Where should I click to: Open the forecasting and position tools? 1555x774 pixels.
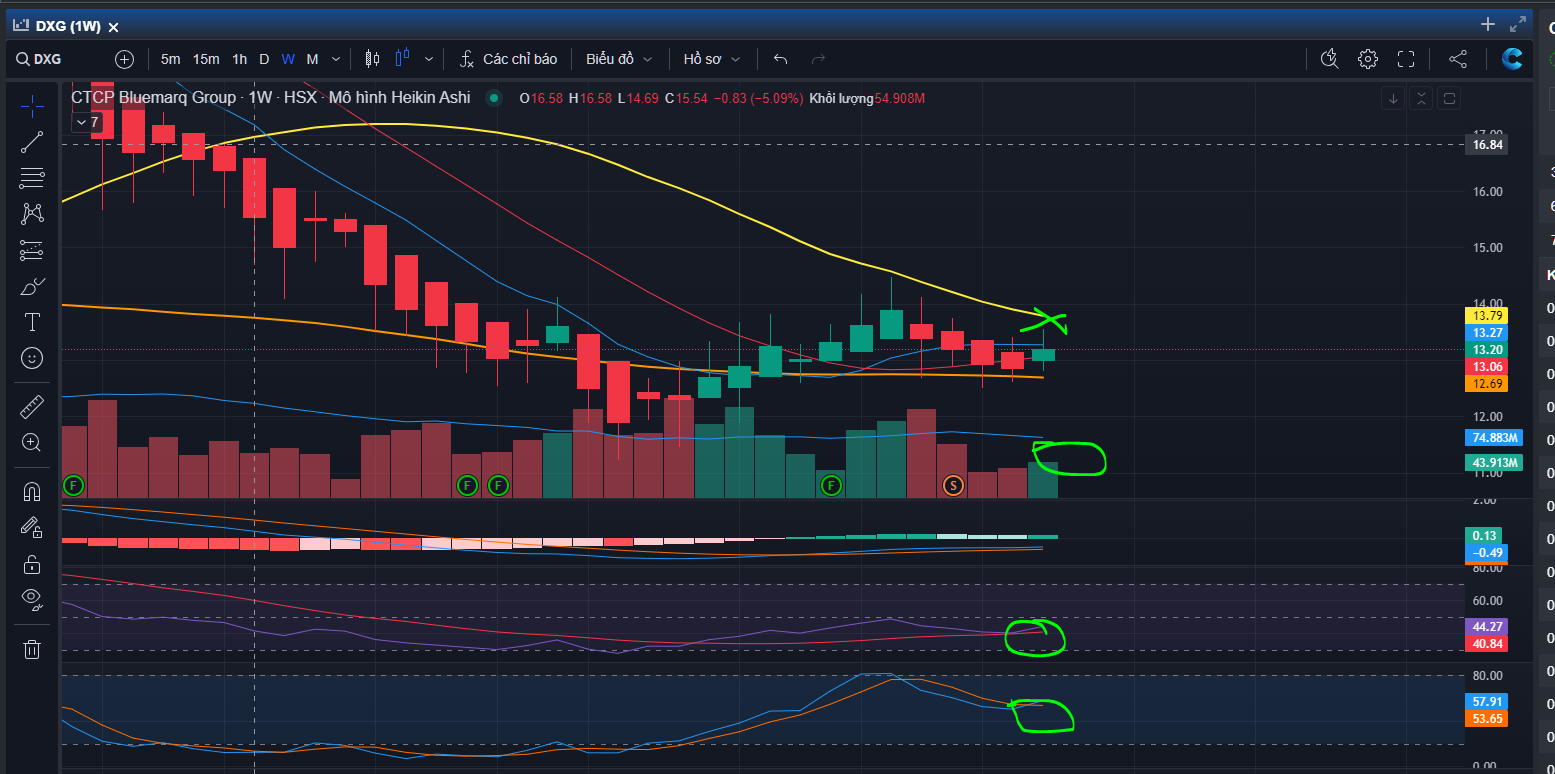pyautogui.click(x=32, y=250)
